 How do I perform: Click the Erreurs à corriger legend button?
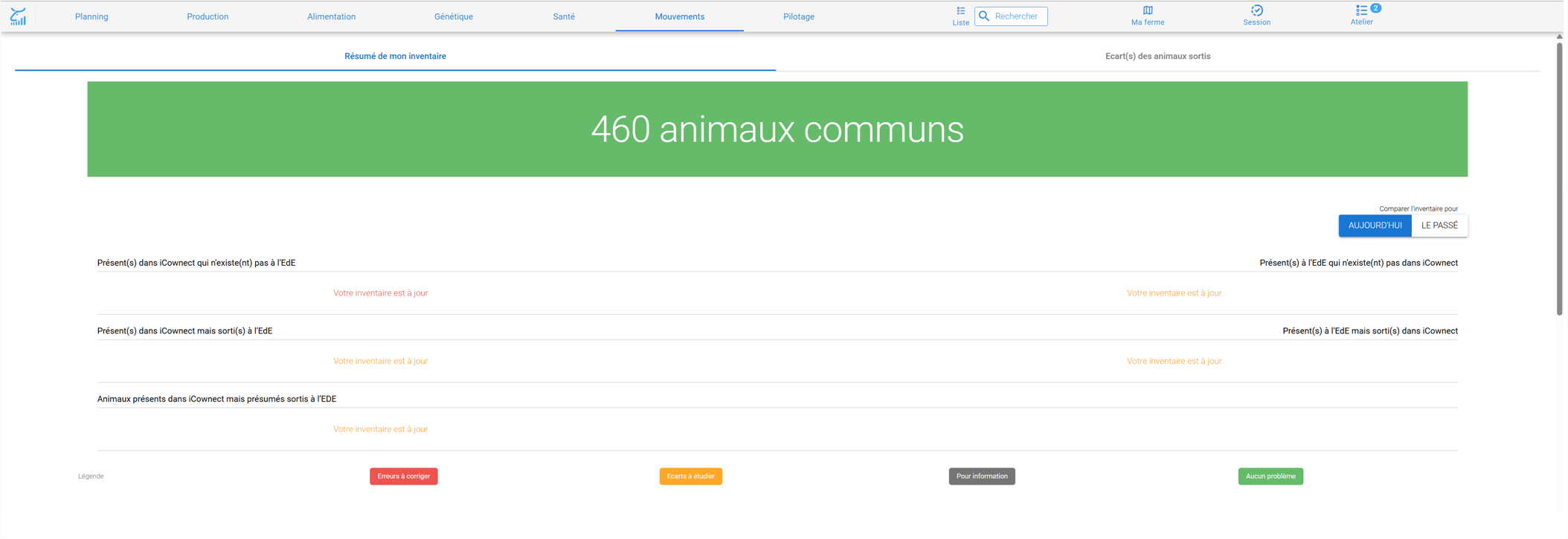[x=404, y=476]
